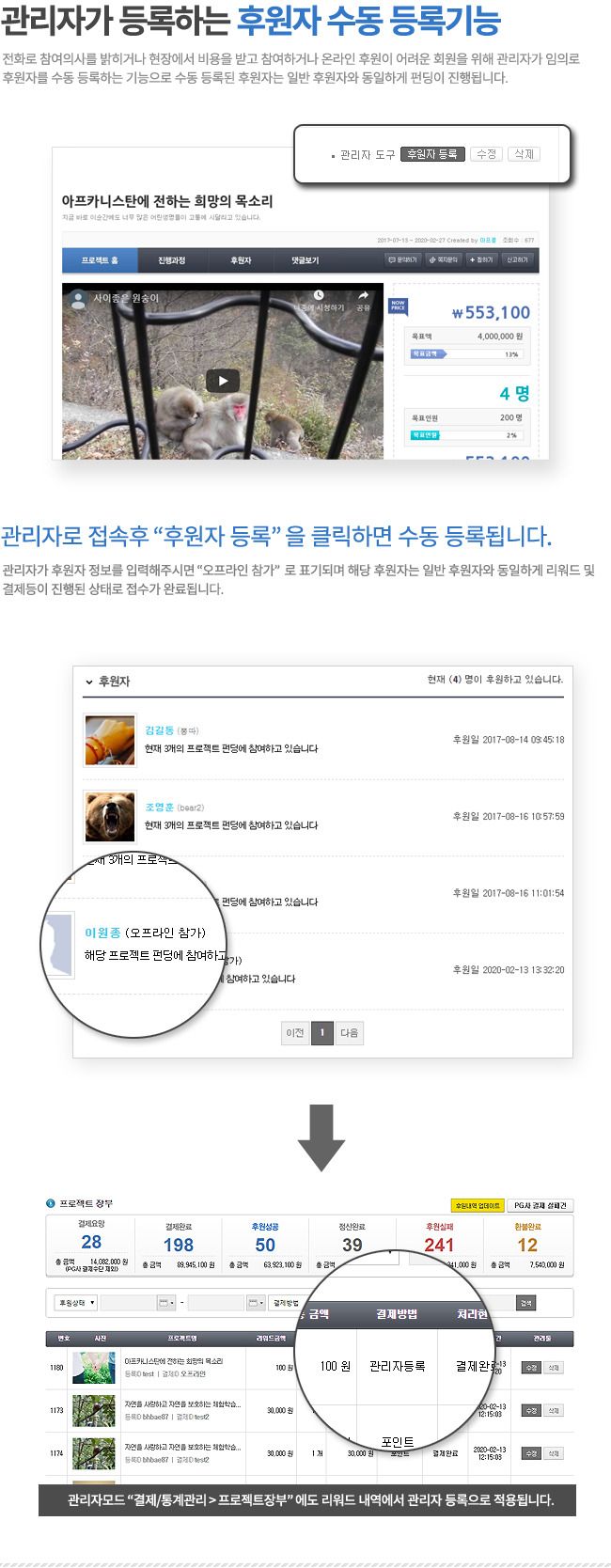Screen dimensions: 611x1568
Task: Switch to the 진행과정 tab
Action: pyautogui.click(x=172, y=259)
